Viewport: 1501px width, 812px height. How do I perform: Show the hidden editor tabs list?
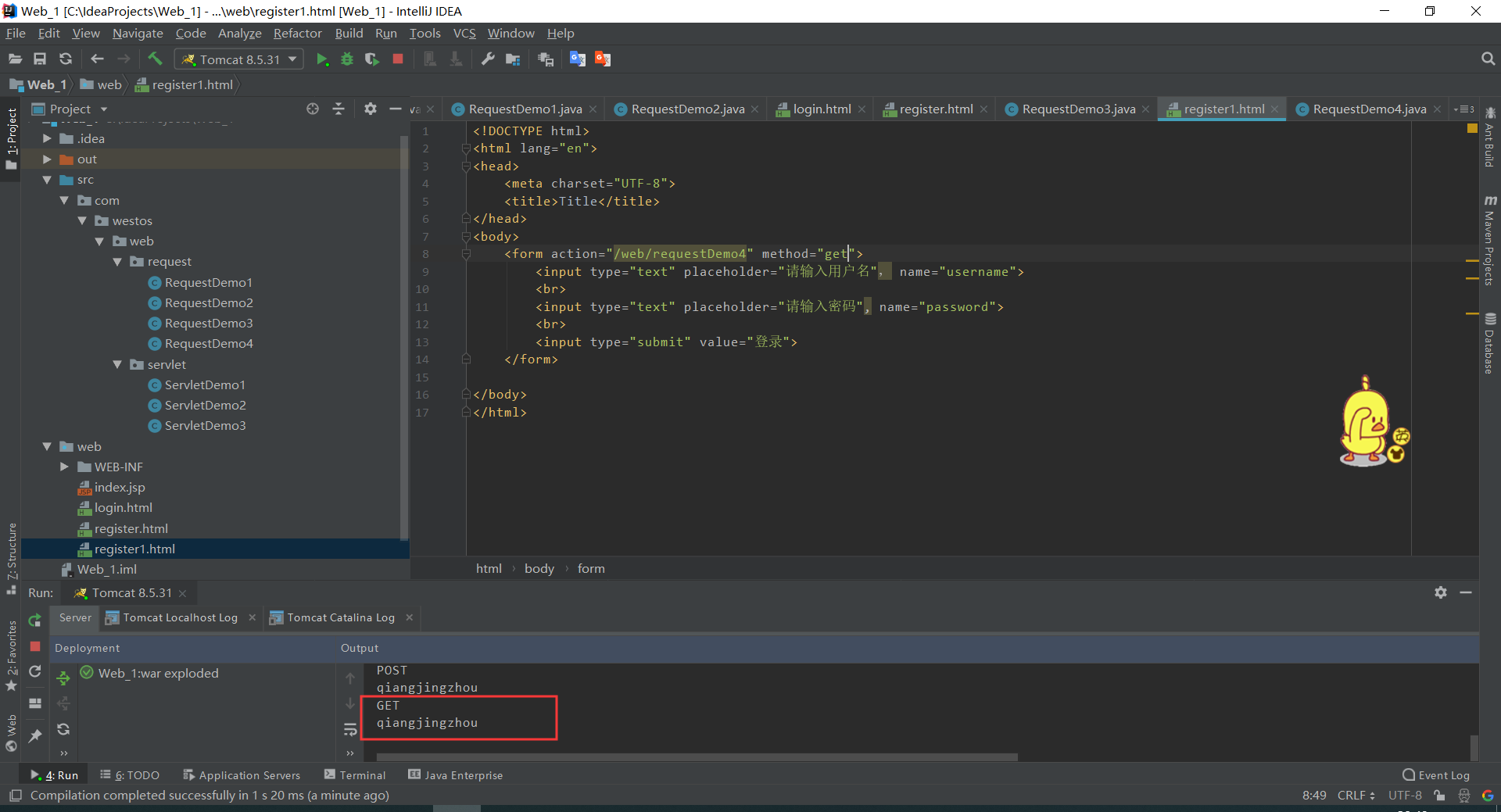pyautogui.click(x=1463, y=109)
